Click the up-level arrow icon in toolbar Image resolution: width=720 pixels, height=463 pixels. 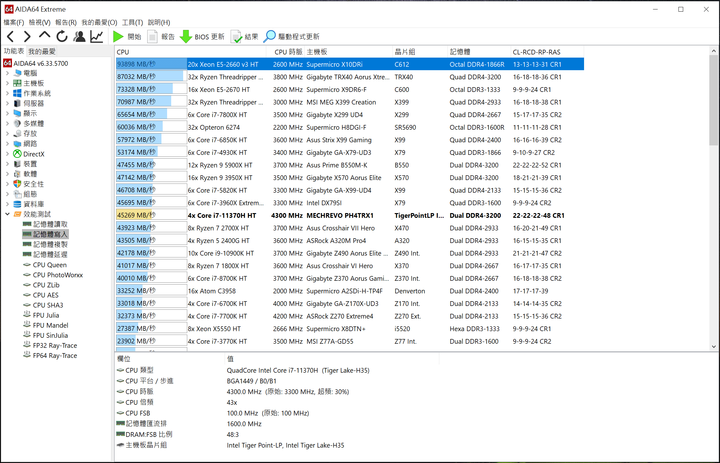(45, 35)
